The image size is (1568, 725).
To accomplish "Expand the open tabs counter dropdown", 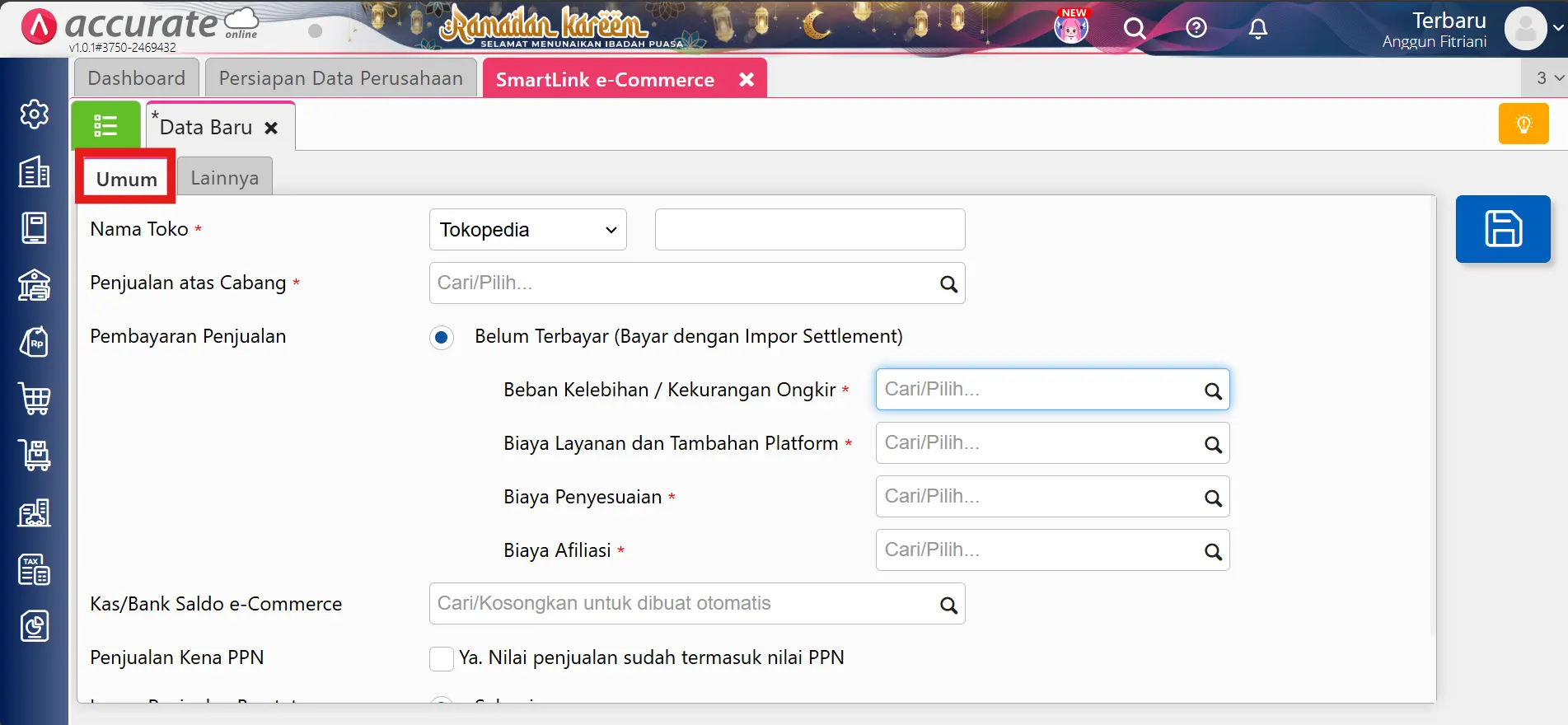I will (1550, 77).
